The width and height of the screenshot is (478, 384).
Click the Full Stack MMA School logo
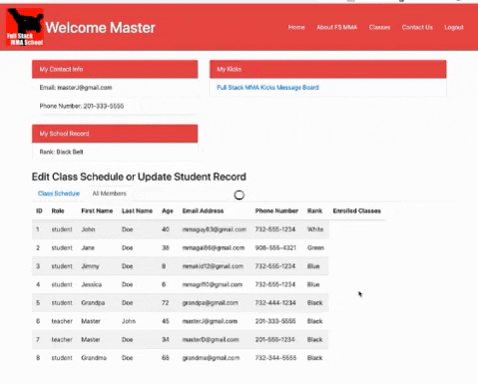[25, 27]
